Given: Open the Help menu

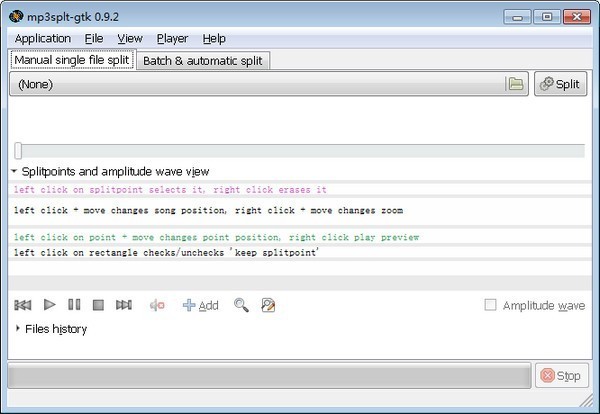Looking at the screenshot, I should [214, 39].
